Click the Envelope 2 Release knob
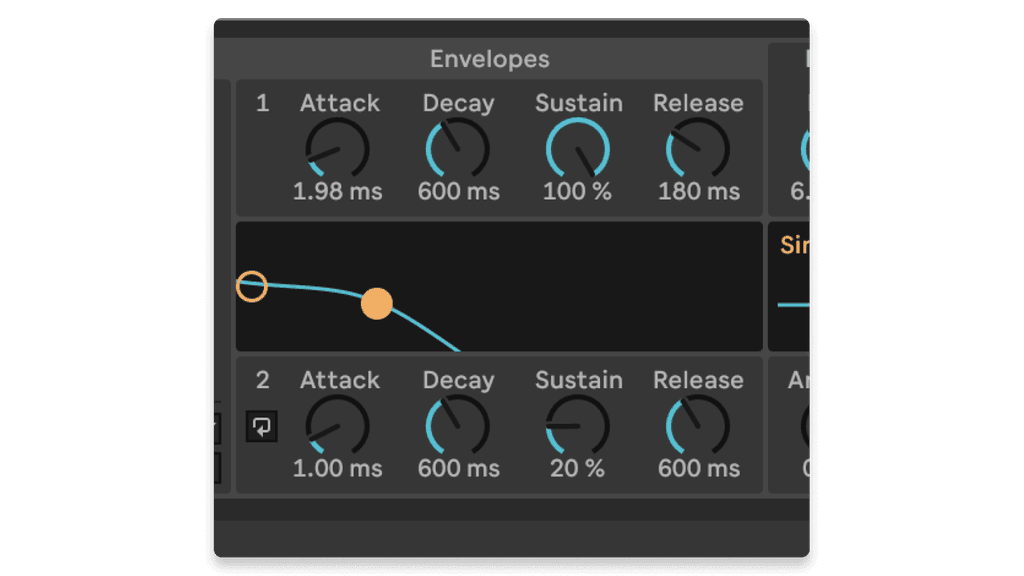This screenshot has height=576, width=1024. 697,426
